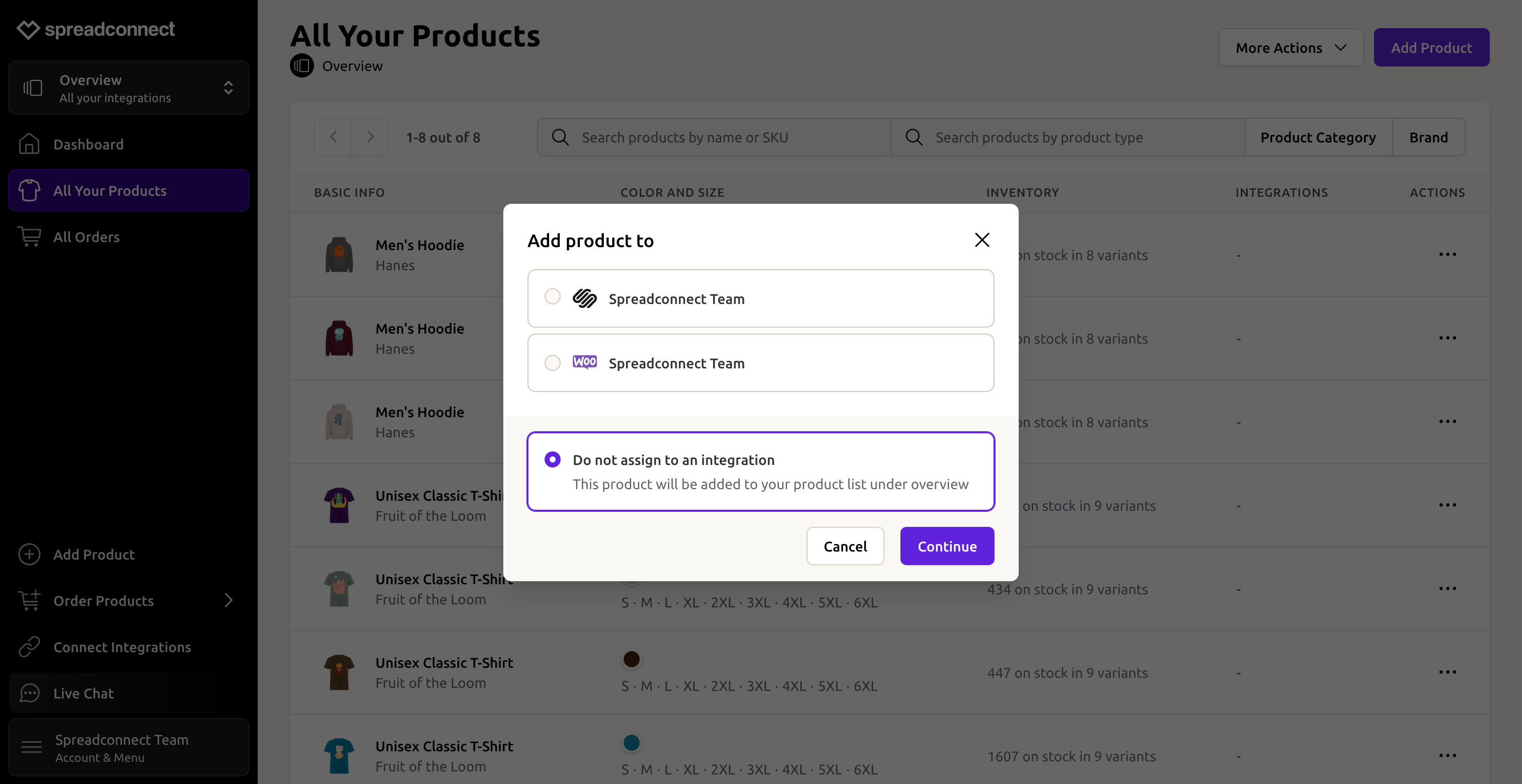Open All Your Products in sidebar
The width and height of the screenshot is (1522, 784).
point(129,190)
